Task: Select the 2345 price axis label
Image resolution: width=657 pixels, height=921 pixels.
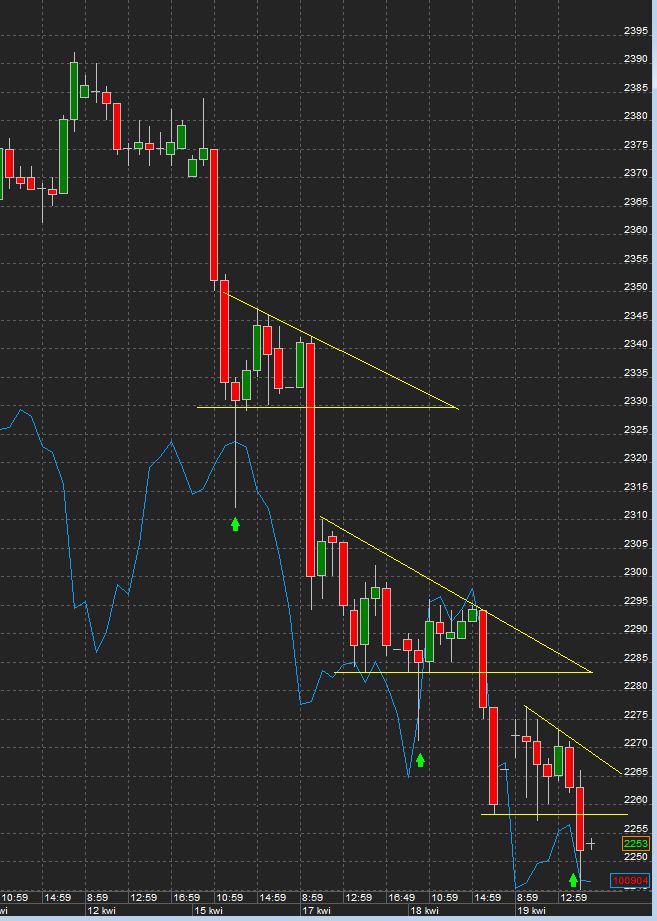Action: click(x=636, y=316)
